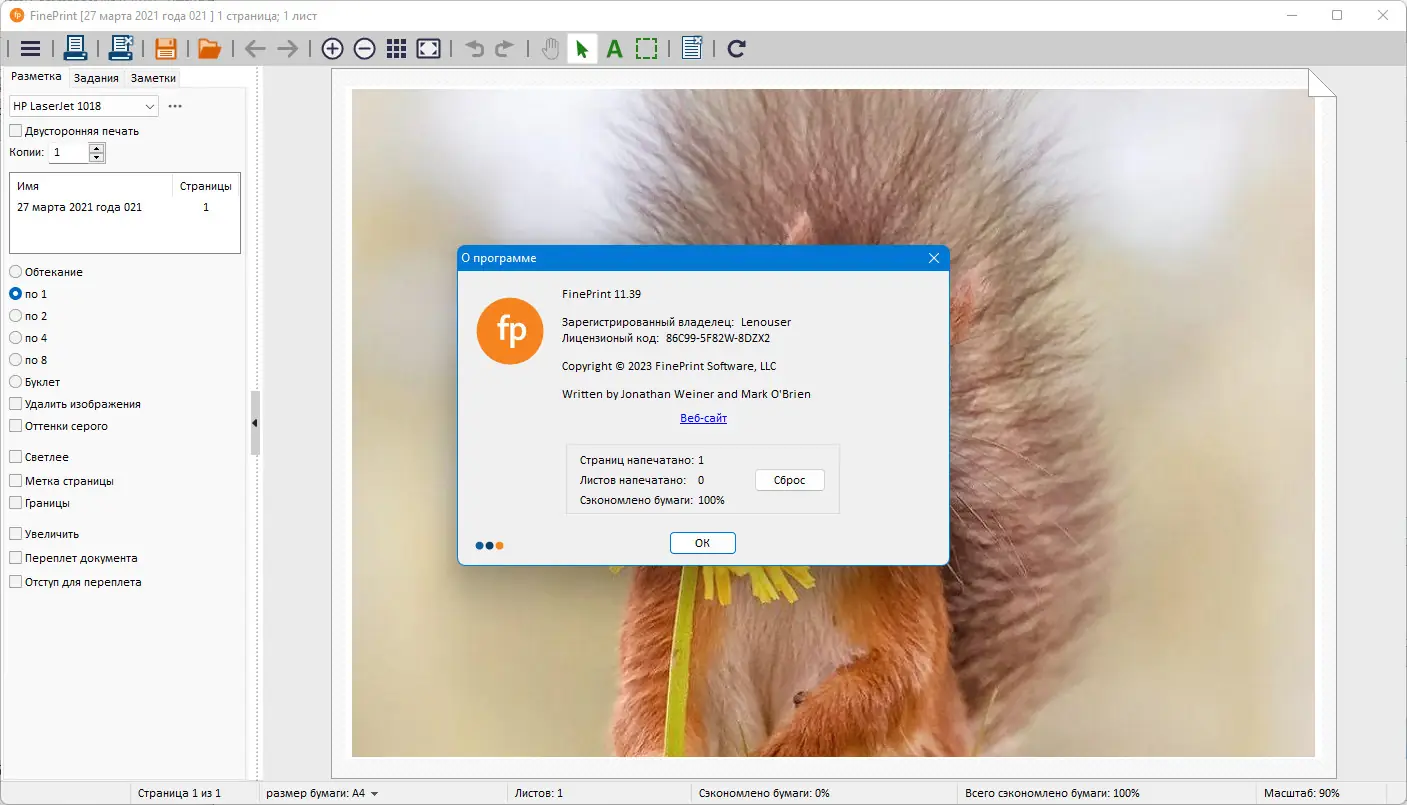Click the refresh circular arrow icon
The image size is (1407, 805).
[737, 48]
